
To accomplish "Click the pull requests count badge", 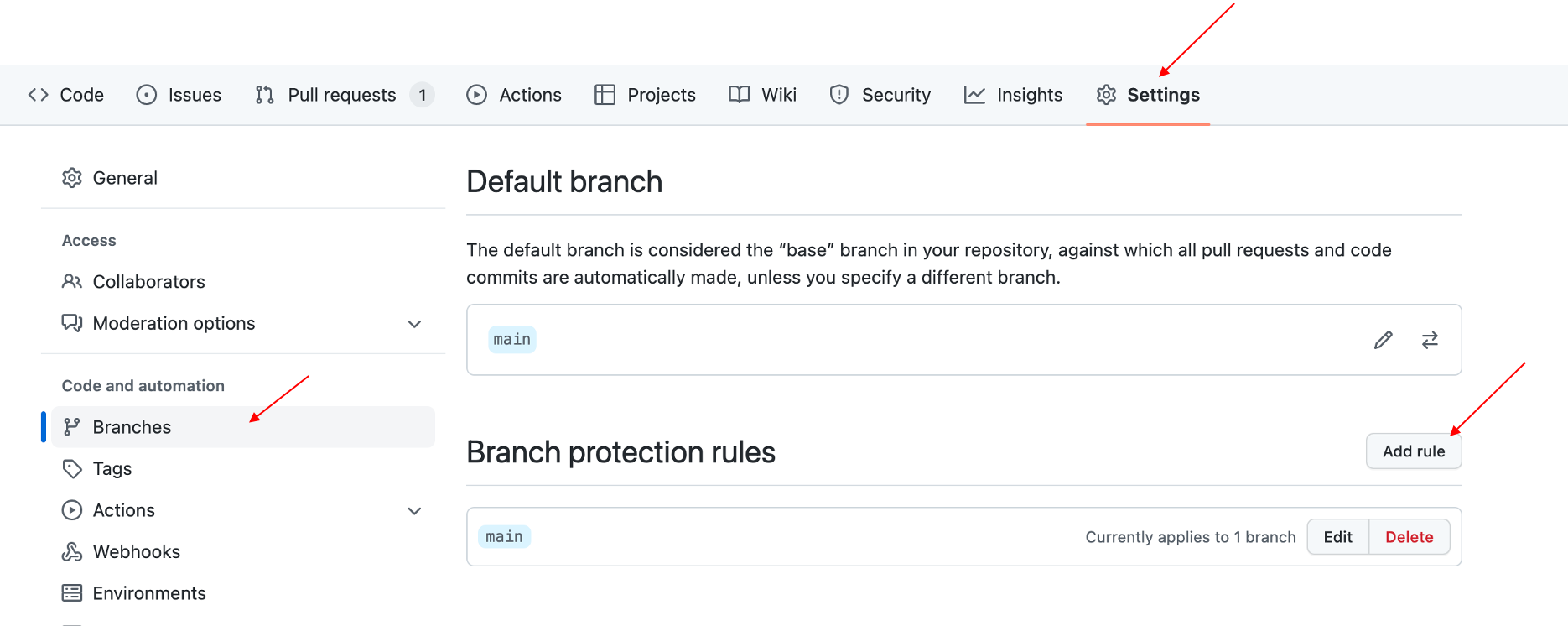I will (x=423, y=95).
